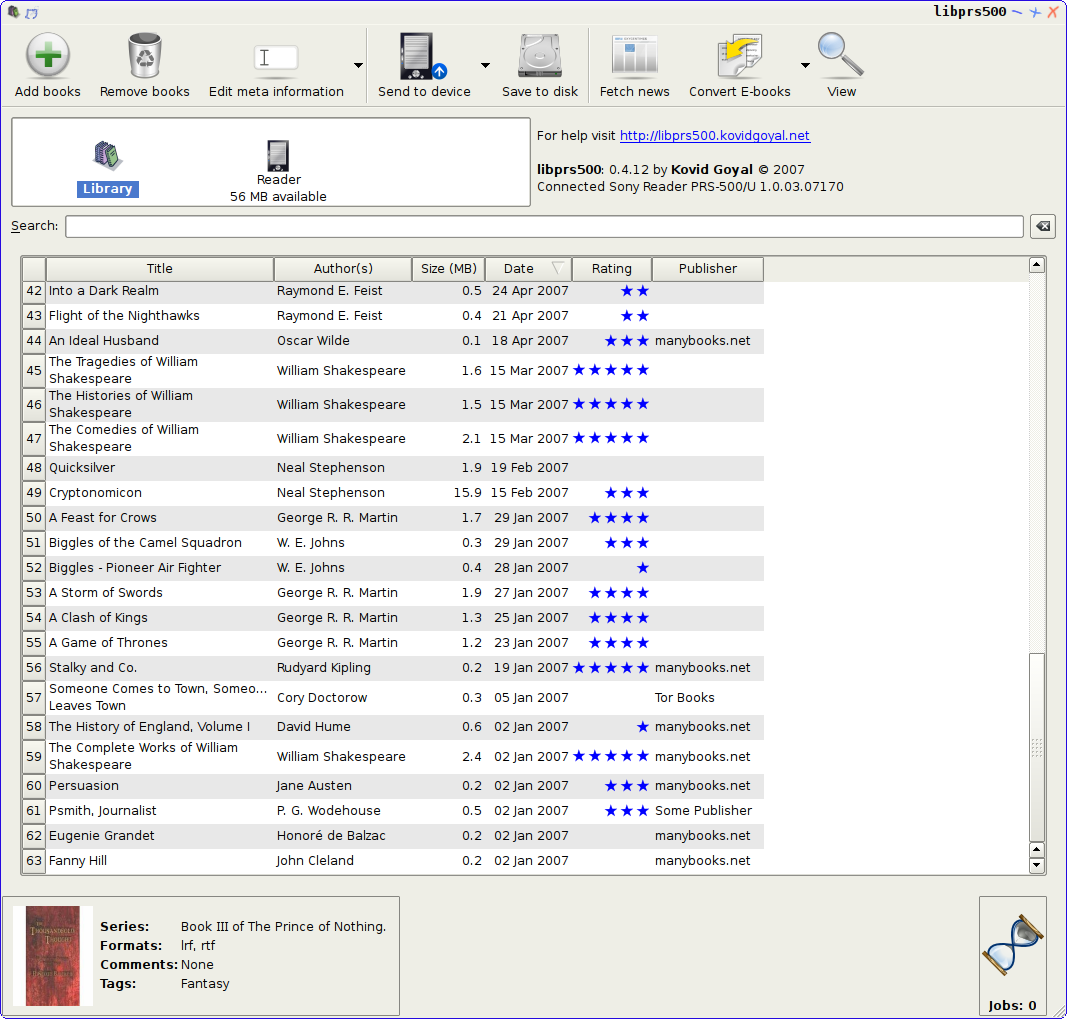
Task: Select 'The History of England, Volume I'
Action: tap(149, 727)
